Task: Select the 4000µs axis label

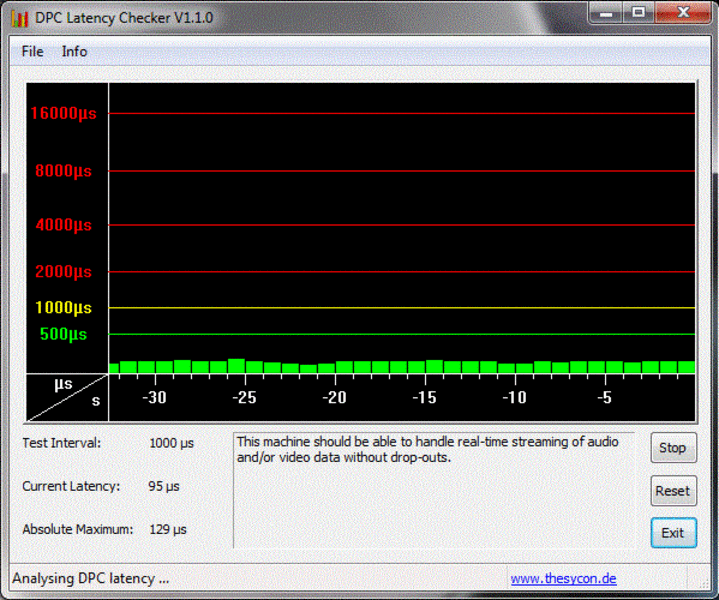Action: tap(63, 225)
